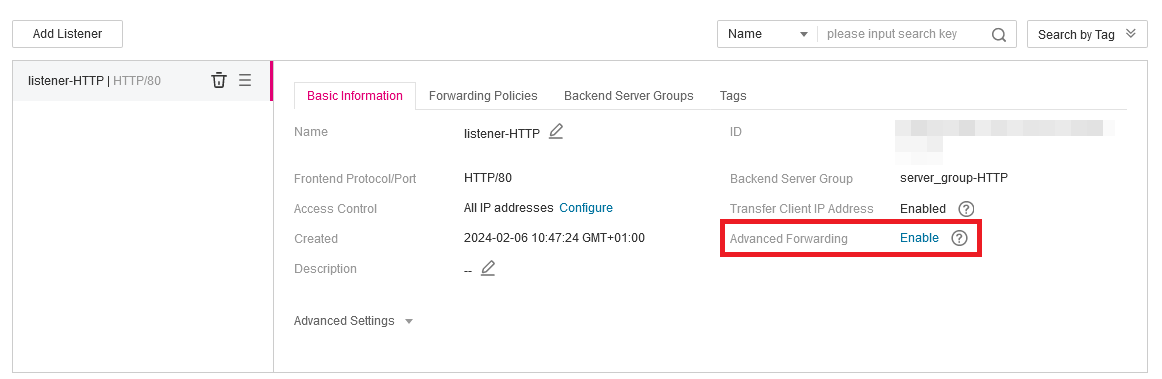
Task: Click the Access Control label
Action: pos(335,209)
